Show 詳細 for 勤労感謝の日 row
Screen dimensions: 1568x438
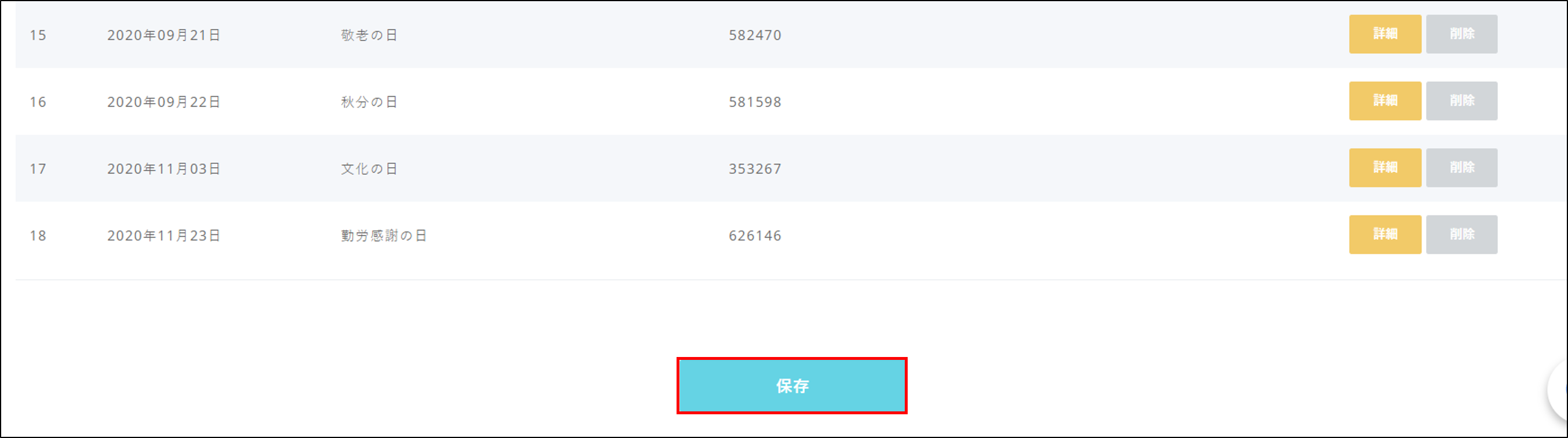pyautogui.click(x=1385, y=235)
